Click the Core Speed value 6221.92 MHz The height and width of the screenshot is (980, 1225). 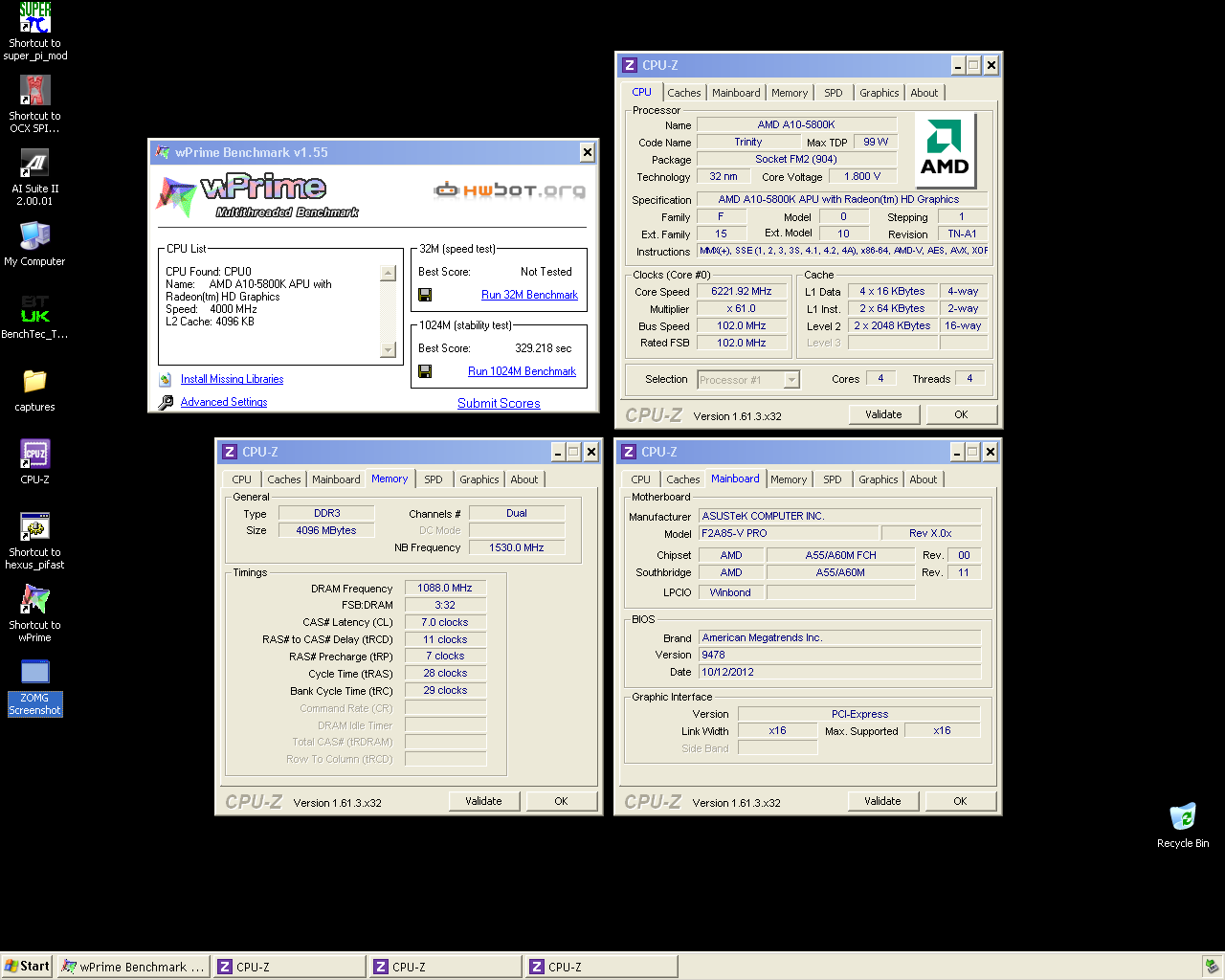pos(742,291)
